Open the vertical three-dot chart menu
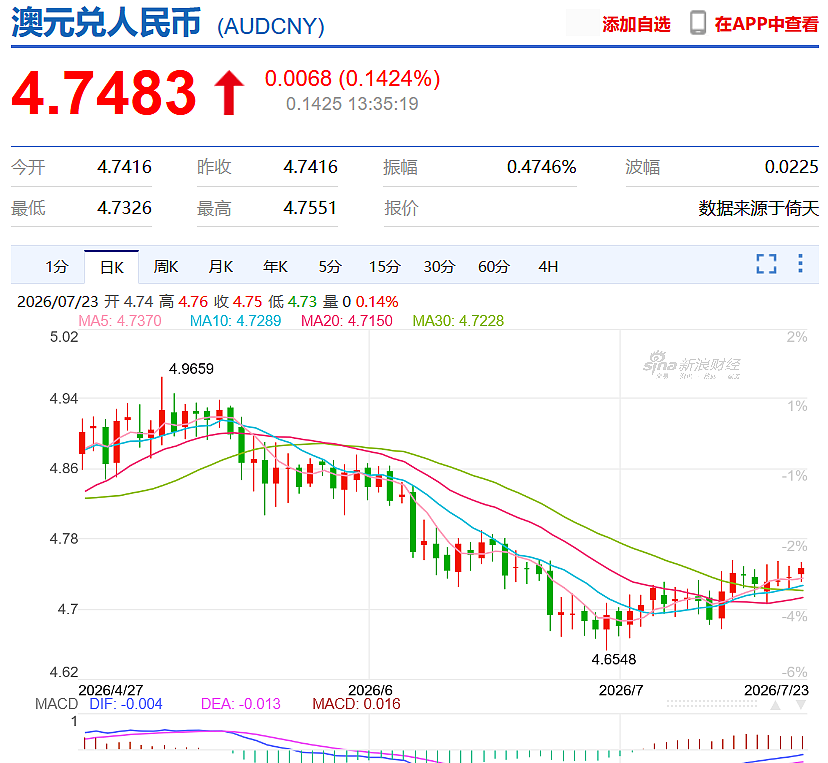Screen dimensions: 828x763 [801, 263]
